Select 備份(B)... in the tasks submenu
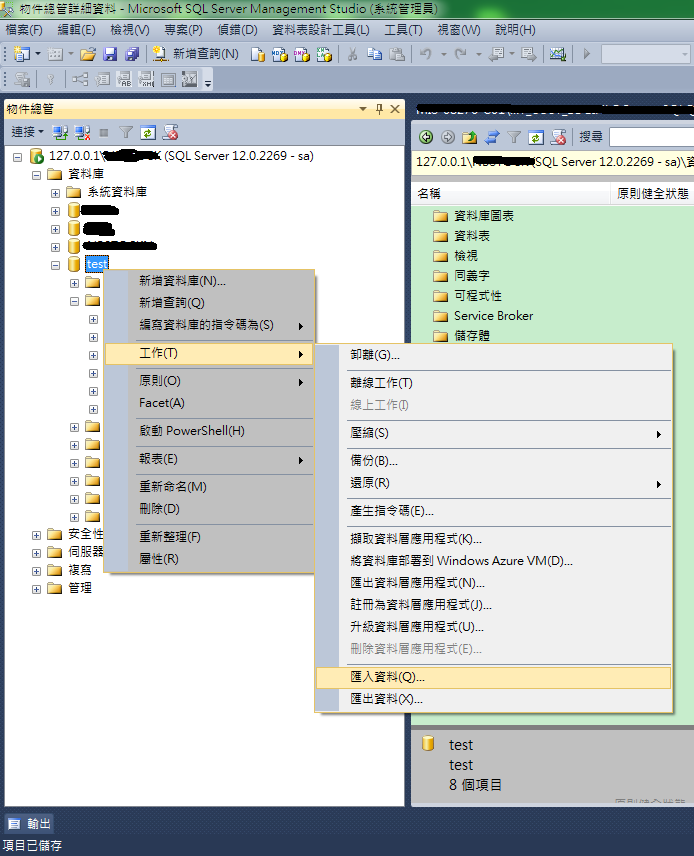The width and height of the screenshot is (694, 856). [x=493, y=461]
